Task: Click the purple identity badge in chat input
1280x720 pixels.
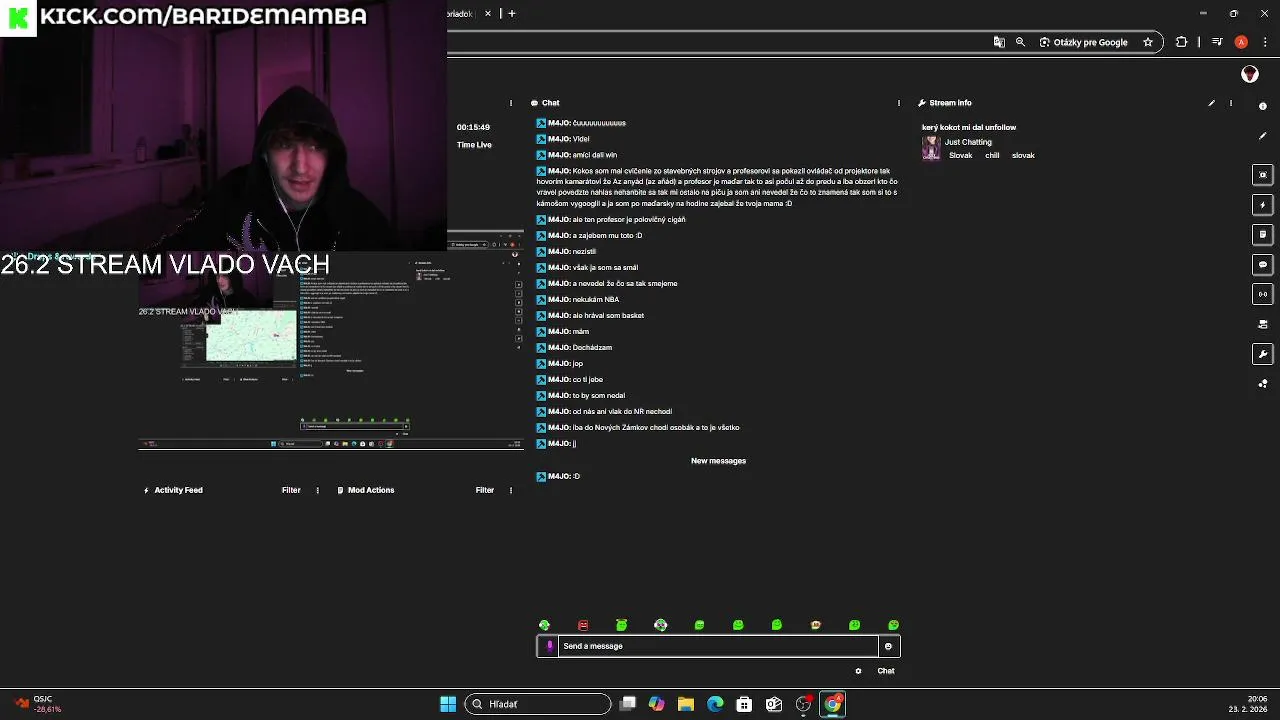Action: click(549, 646)
